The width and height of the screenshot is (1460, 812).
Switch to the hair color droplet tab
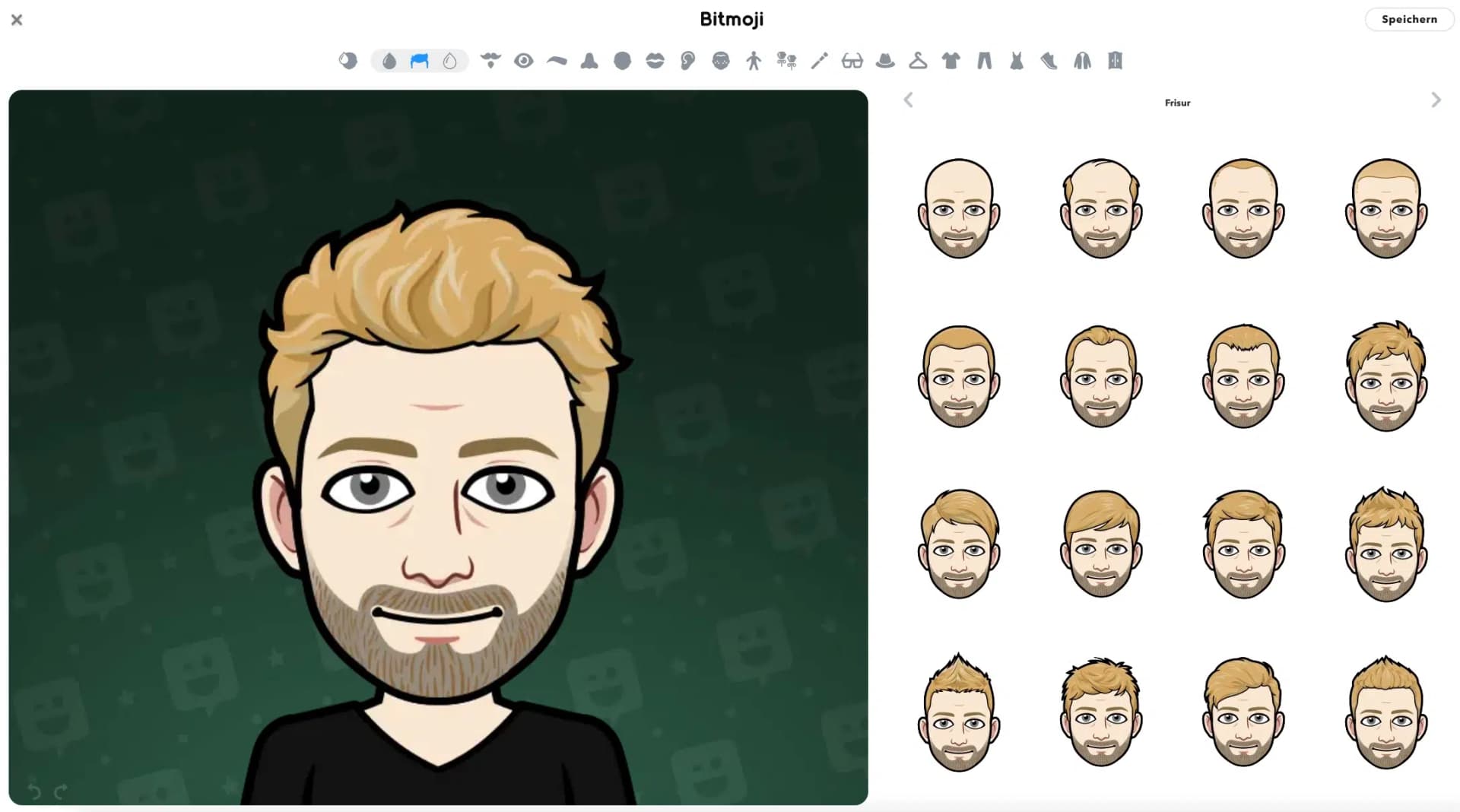[x=389, y=61]
